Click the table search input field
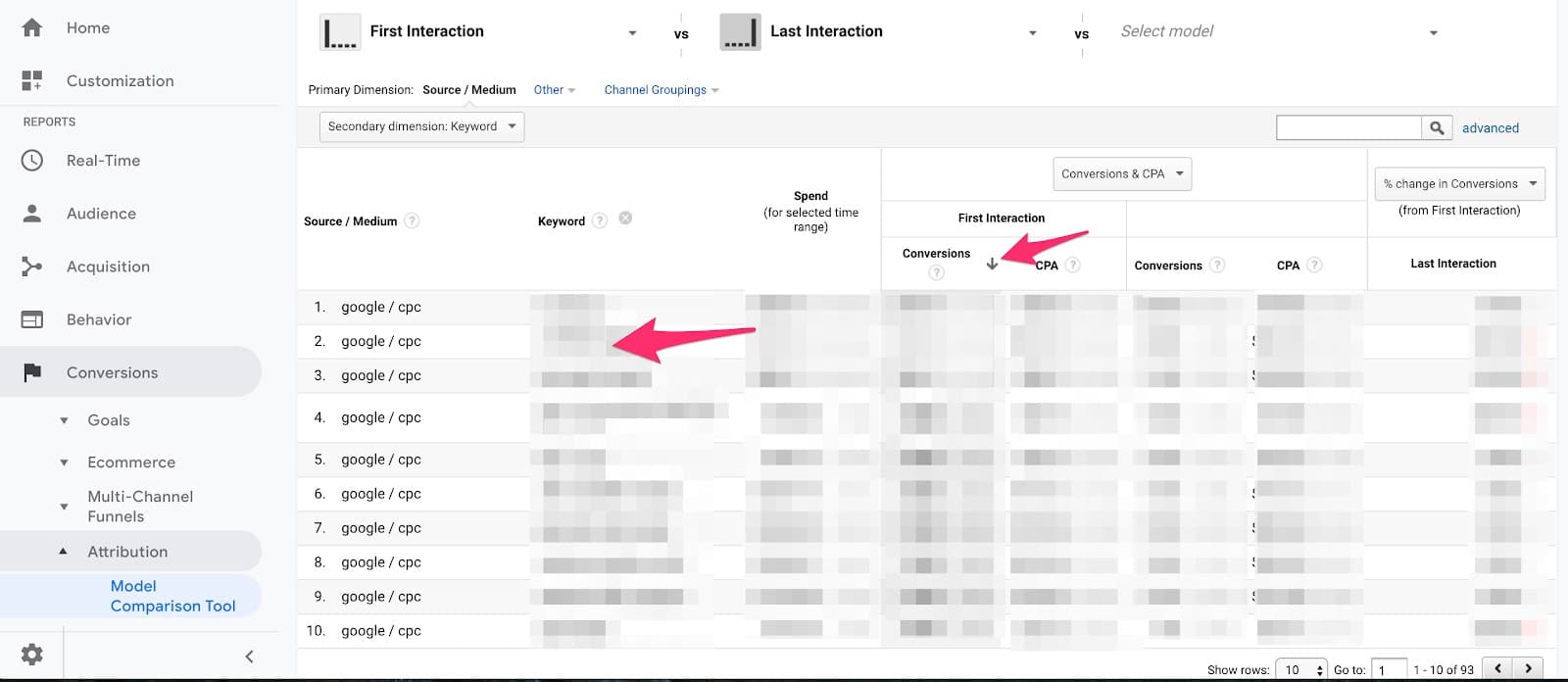This screenshot has height=682, width=1568. (1348, 127)
